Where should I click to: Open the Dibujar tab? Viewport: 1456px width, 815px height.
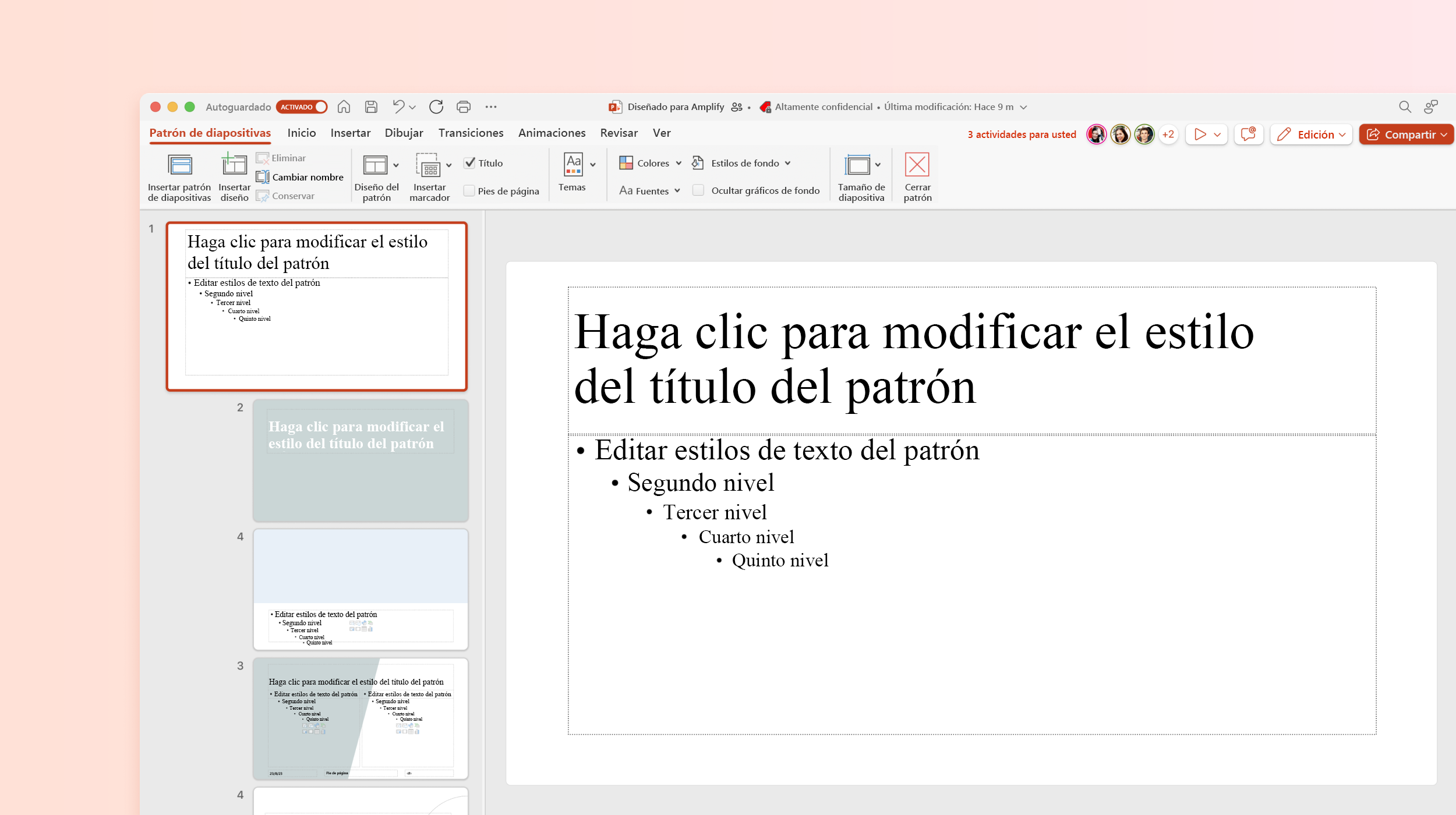[404, 133]
